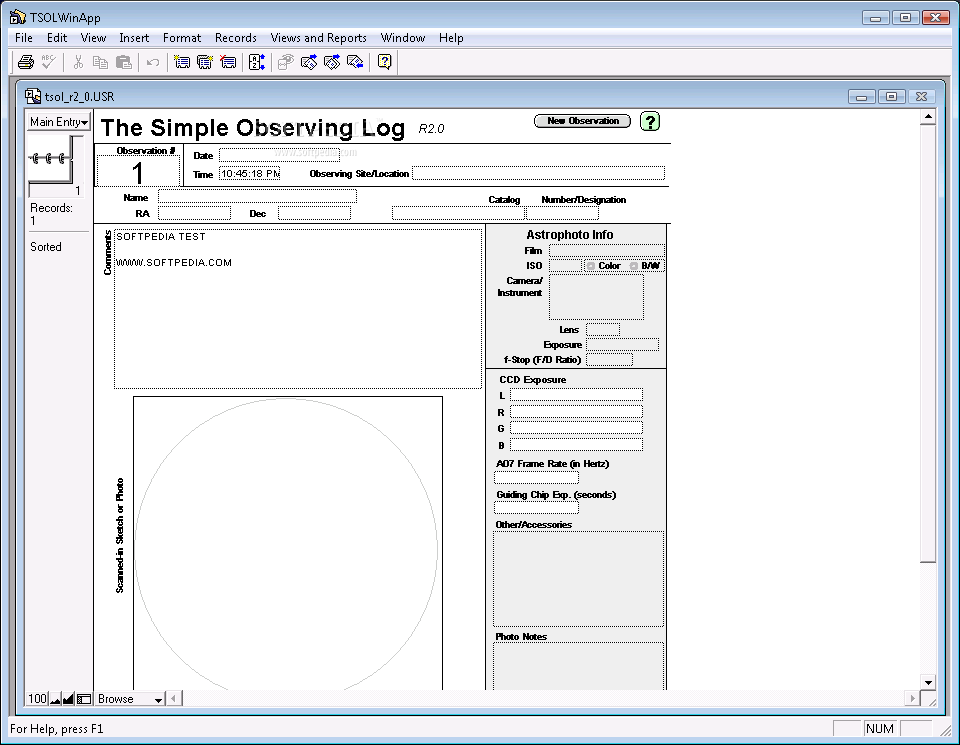Click the TSOLWinApp title bar icon

pos(18,17)
